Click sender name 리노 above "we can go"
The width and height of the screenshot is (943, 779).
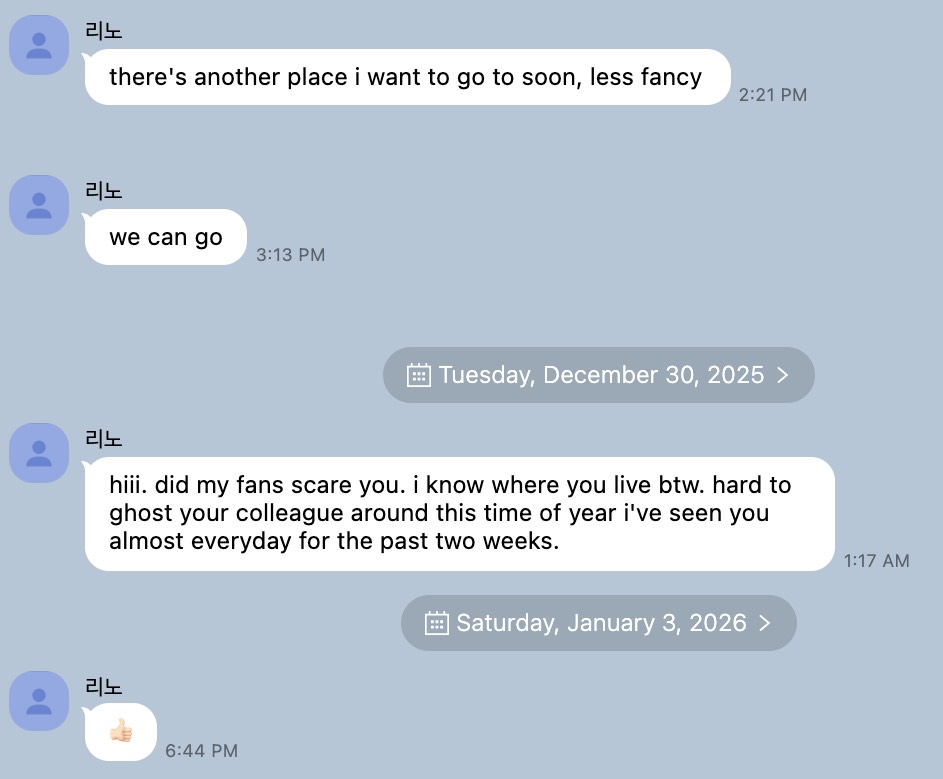click(x=104, y=191)
